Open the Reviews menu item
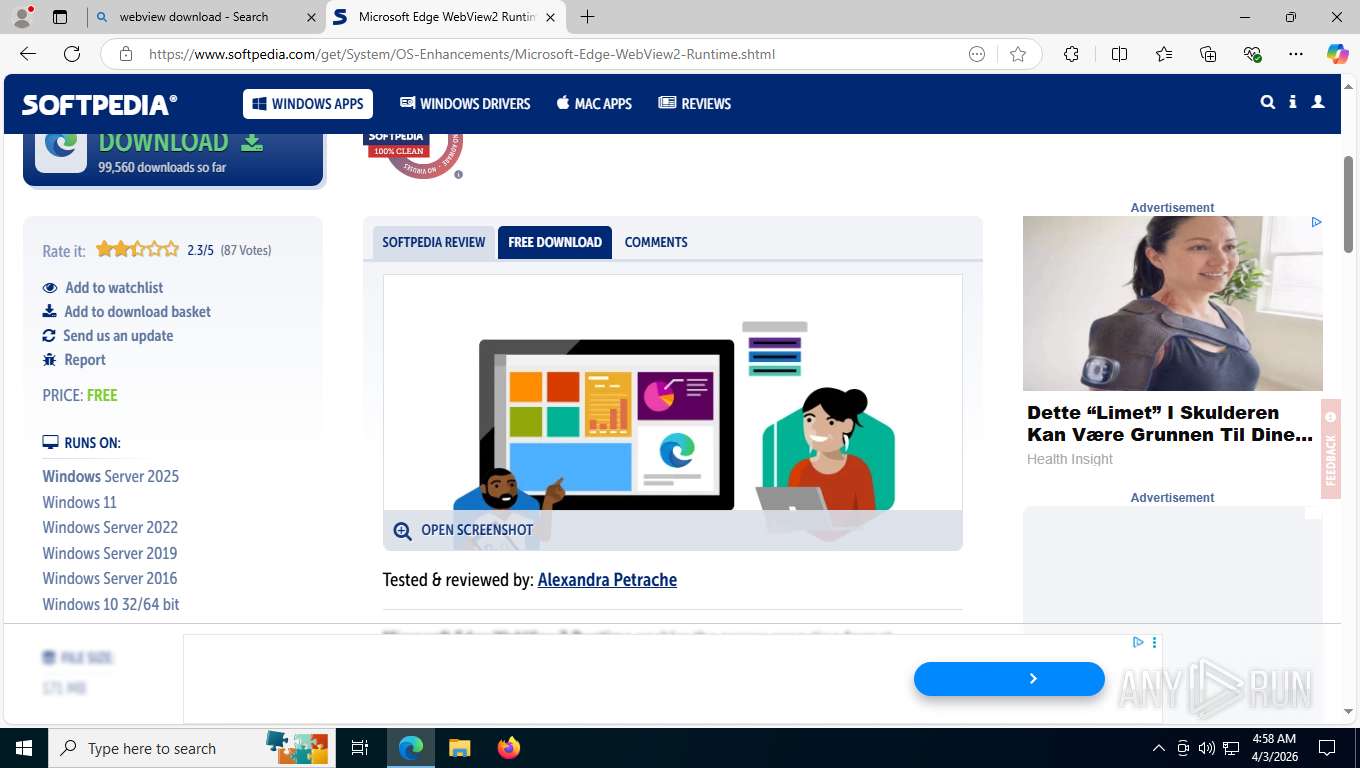Screen dimensions: 1360x768 pyautogui.click(x=695, y=103)
